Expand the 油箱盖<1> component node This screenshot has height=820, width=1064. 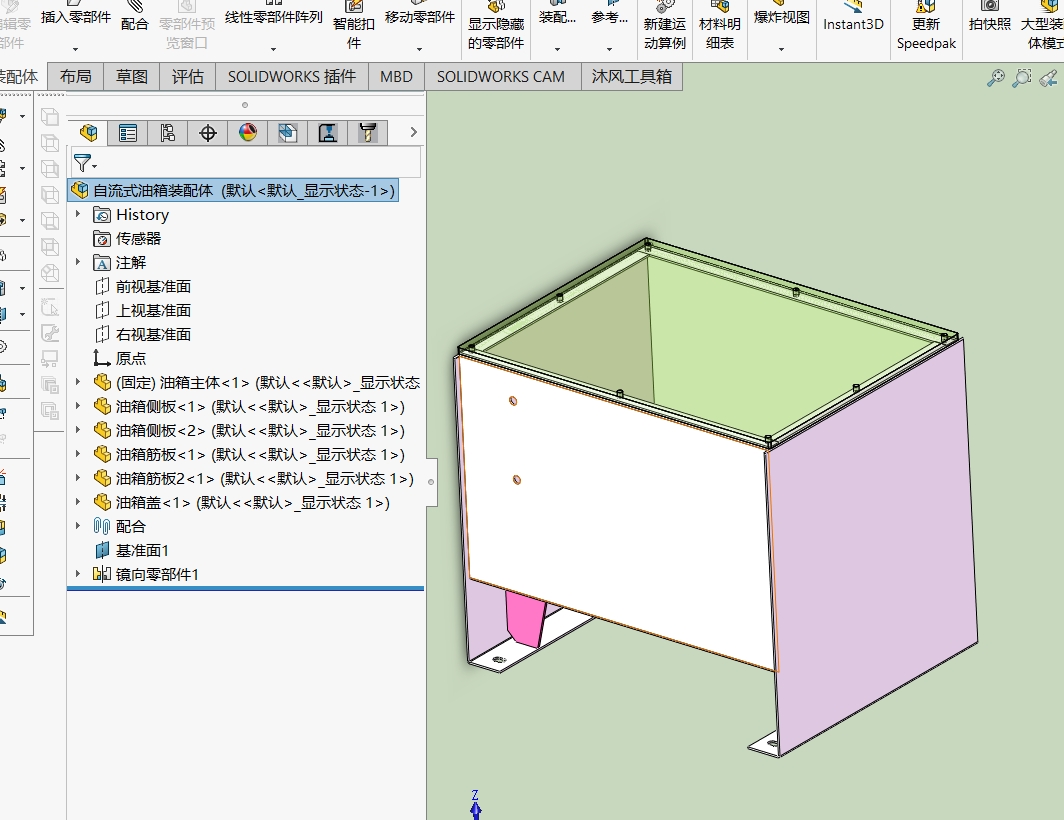pos(80,502)
